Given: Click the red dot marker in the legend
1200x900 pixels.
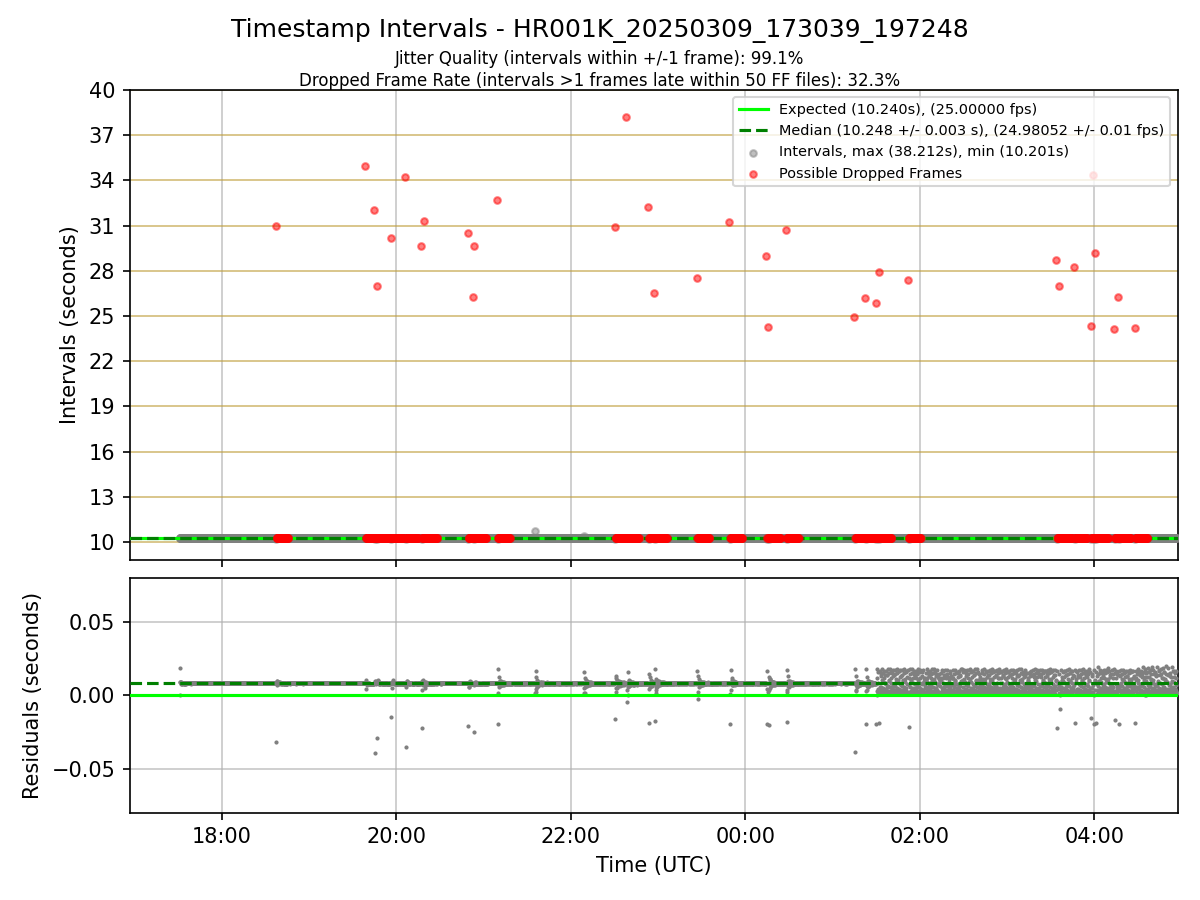Looking at the screenshot, I should point(753,174).
